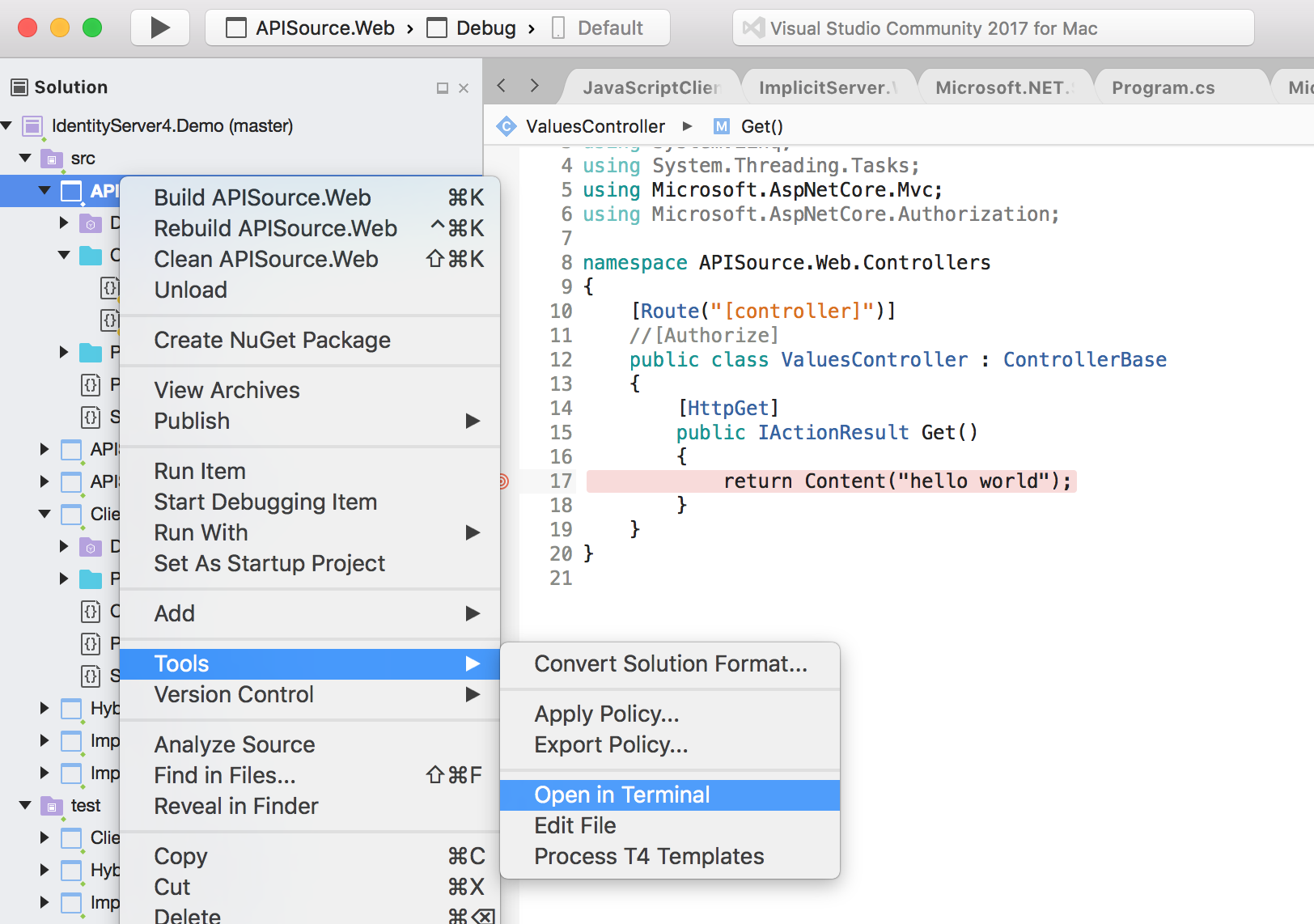1314x924 pixels.
Task: Click the Run play button
Action: pyautogui.click(x=160, y=28)
